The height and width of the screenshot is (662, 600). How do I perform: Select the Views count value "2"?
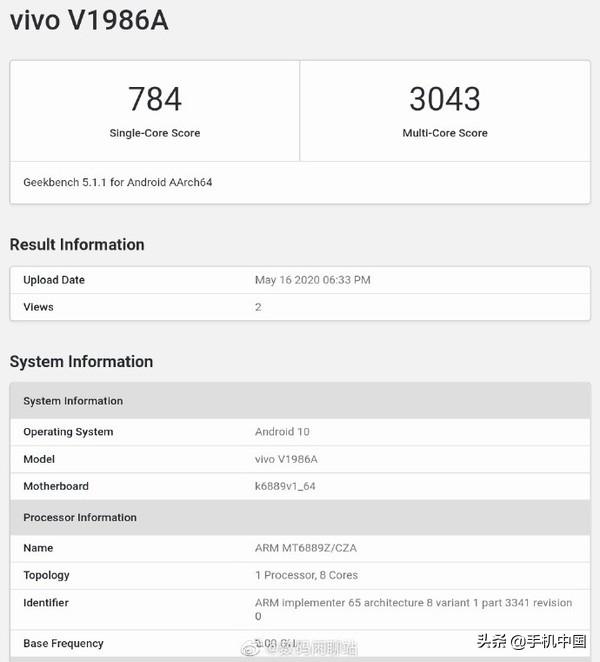coord(258,307)
